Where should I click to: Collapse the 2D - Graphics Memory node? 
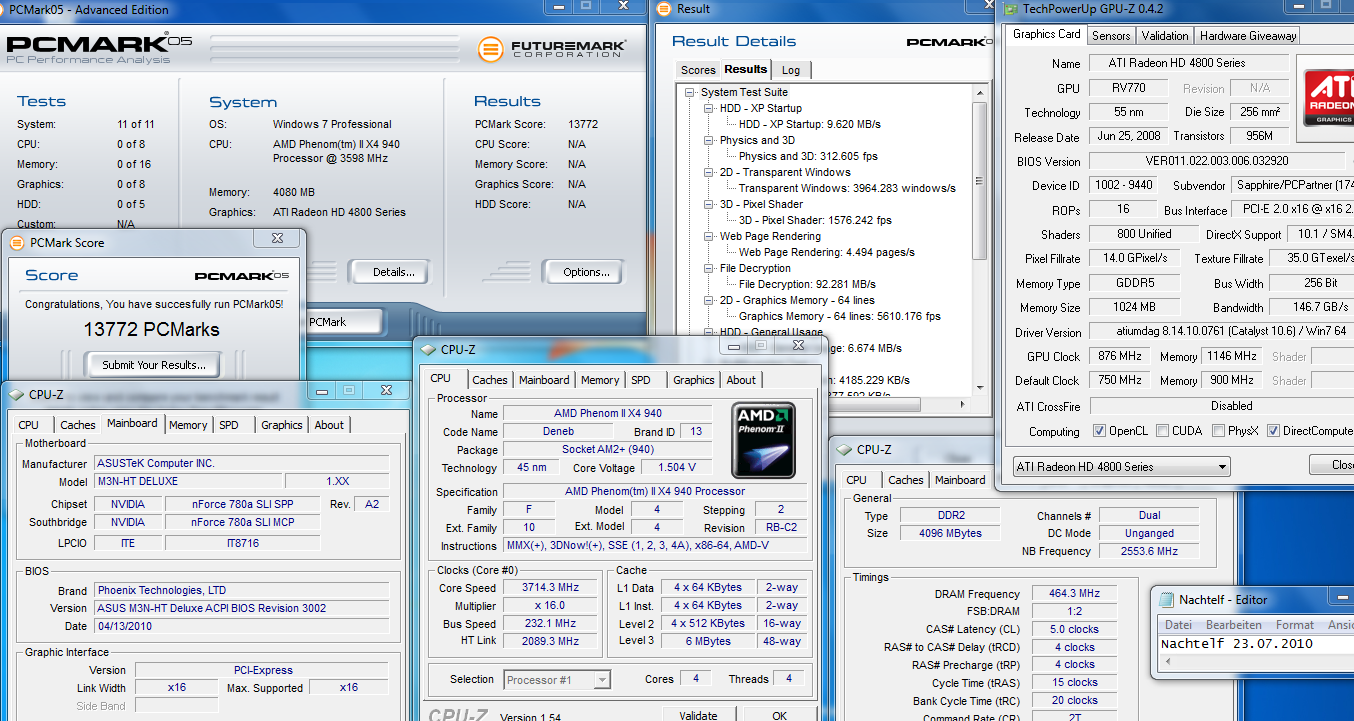(709, 300)
